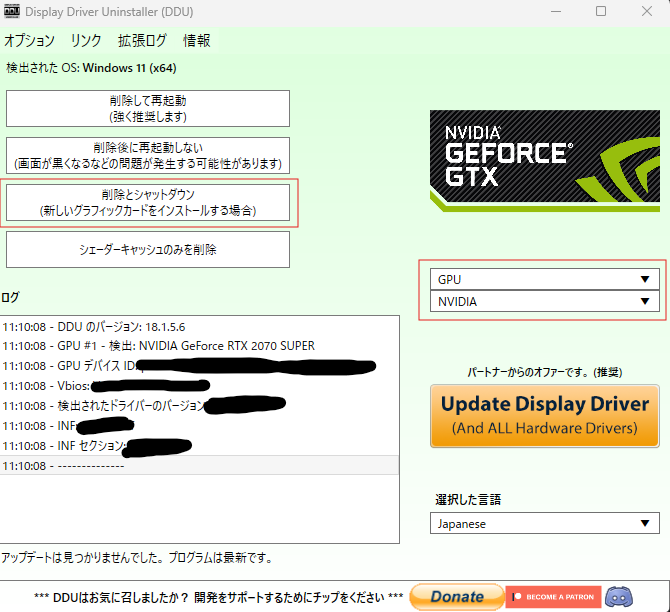This screenshot has height=612, width=670.
Task: Select the GPU #1 RTX 2070 SUPER log line
Action: coord(199,346)
